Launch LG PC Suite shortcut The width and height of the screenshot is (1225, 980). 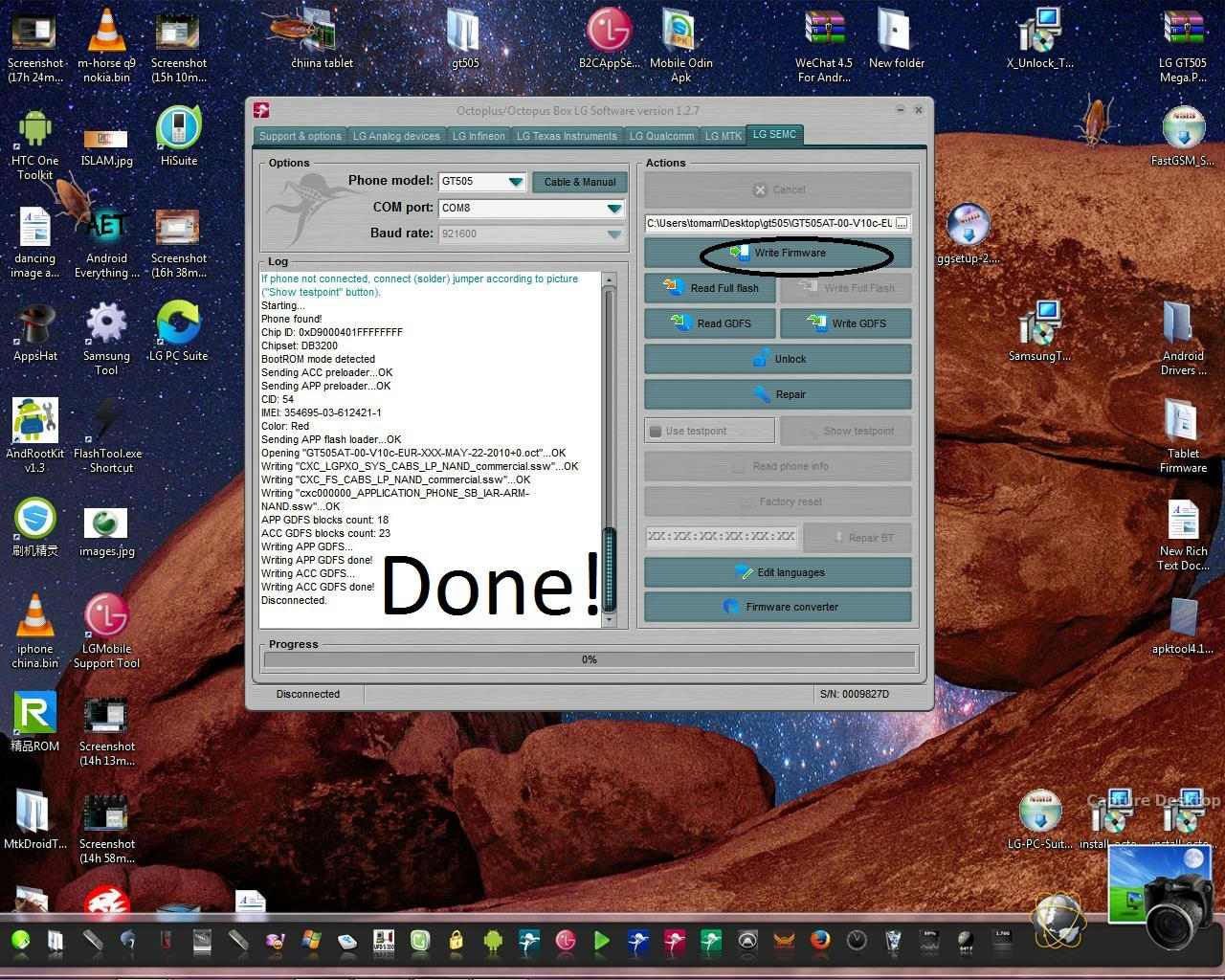179,331
